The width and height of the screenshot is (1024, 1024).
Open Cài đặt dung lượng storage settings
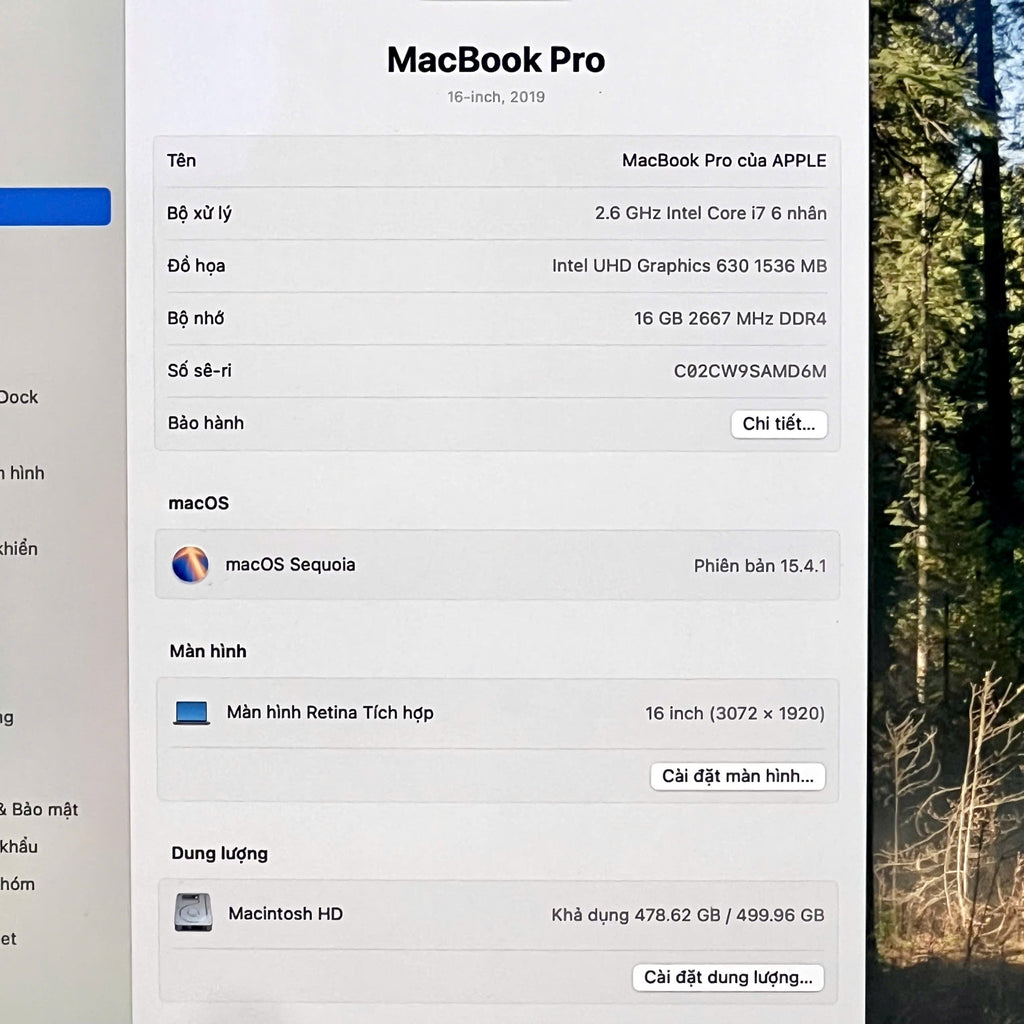(728, 977)
